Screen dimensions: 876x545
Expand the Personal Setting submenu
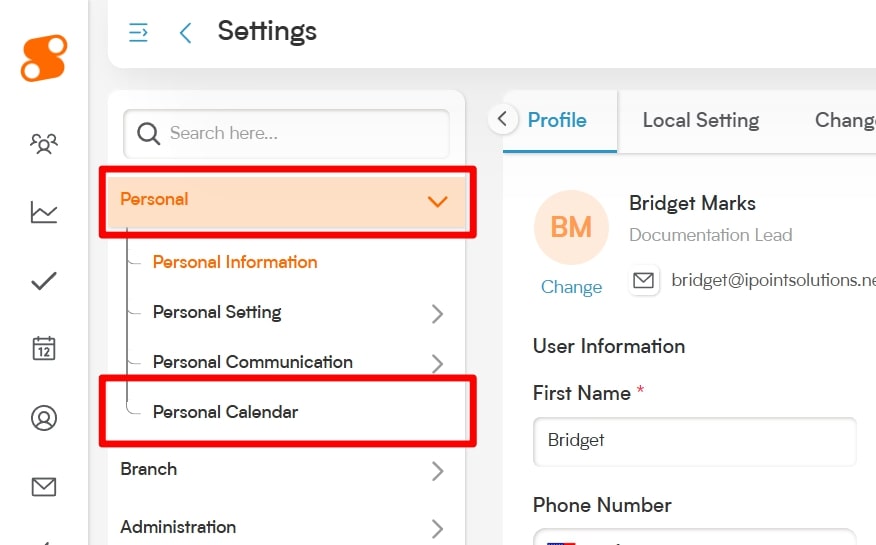point(437,313)
